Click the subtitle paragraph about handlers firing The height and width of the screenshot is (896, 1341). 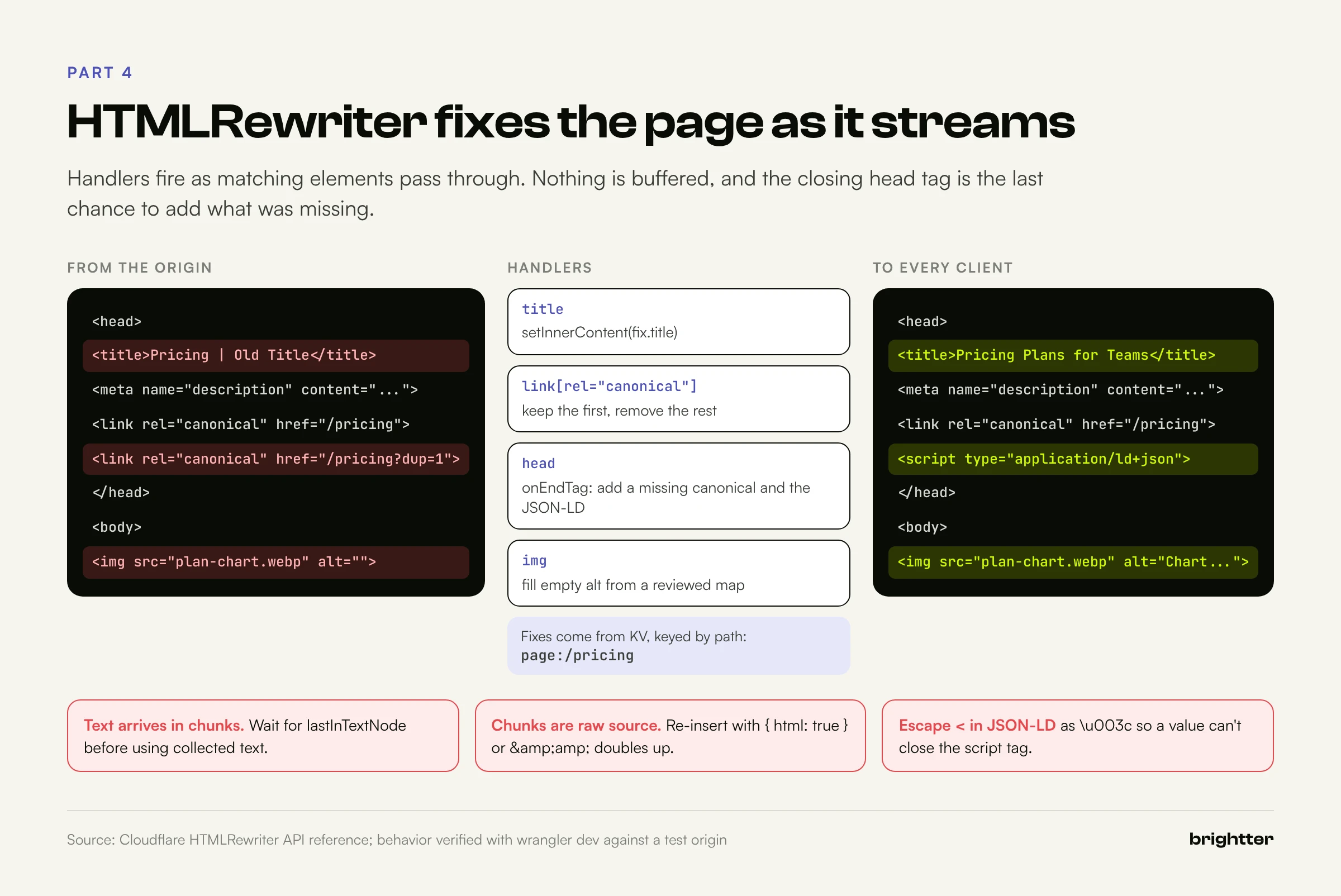[x=554, y=194]
